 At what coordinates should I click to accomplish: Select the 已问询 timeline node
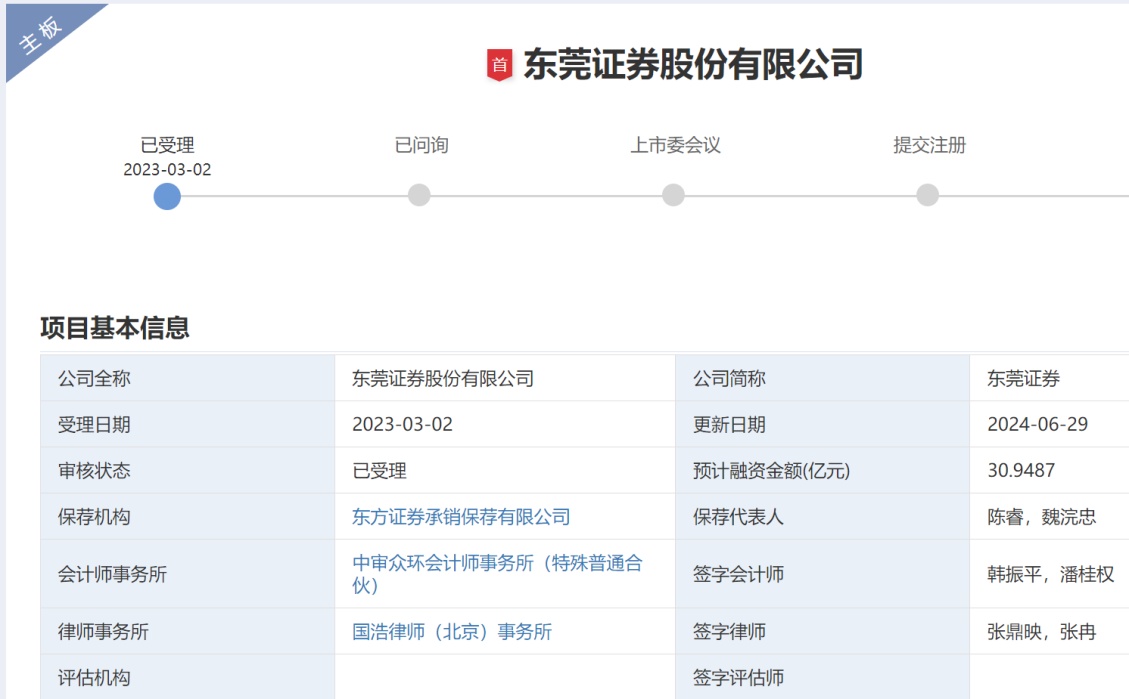pyautogui.click(x=419, y=195)
